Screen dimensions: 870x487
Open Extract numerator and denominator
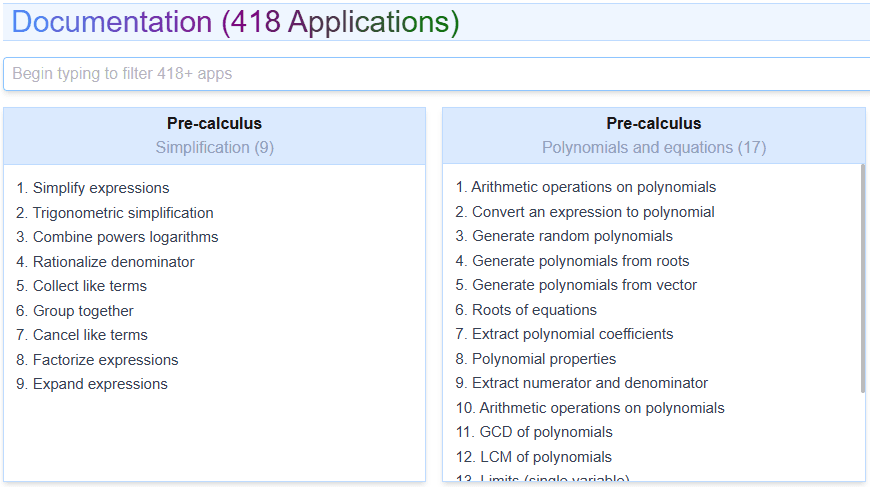click(x=589, y=383)
